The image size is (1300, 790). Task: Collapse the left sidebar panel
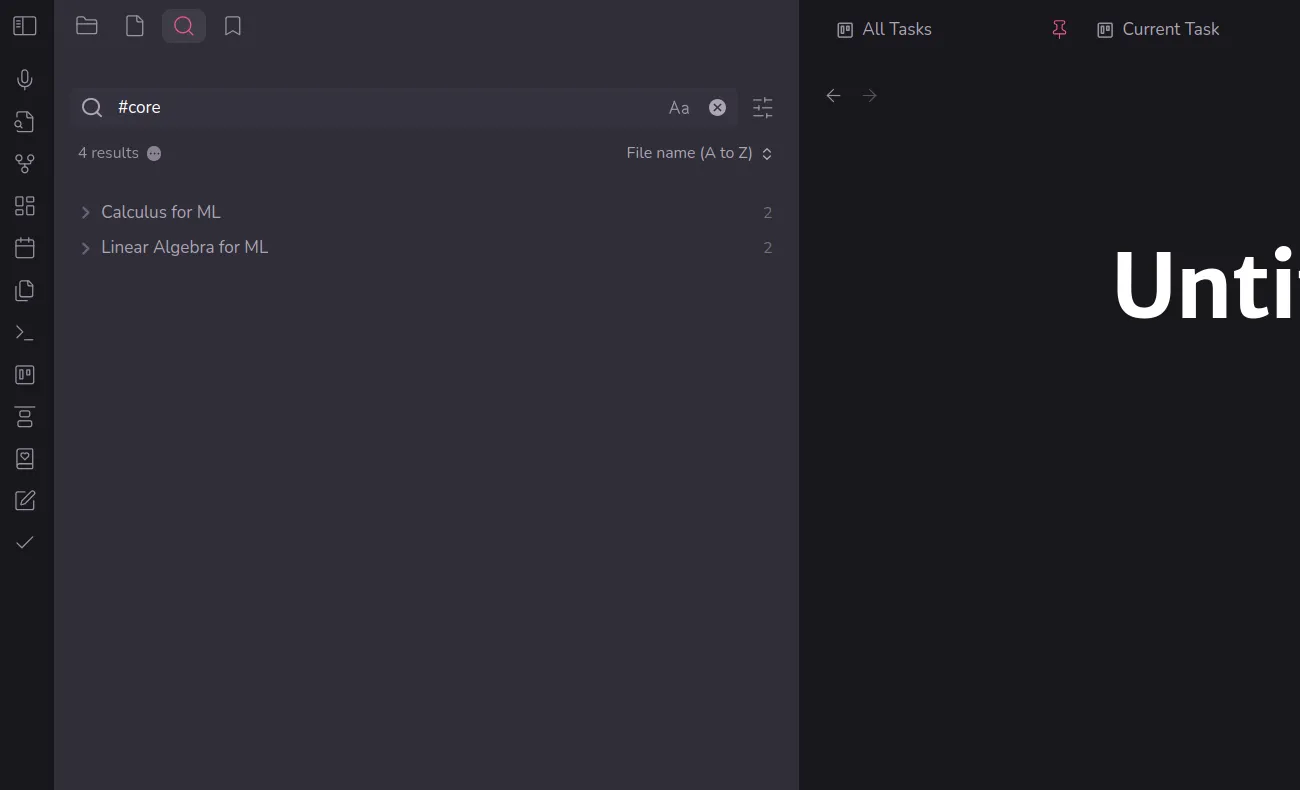(25, 26)
